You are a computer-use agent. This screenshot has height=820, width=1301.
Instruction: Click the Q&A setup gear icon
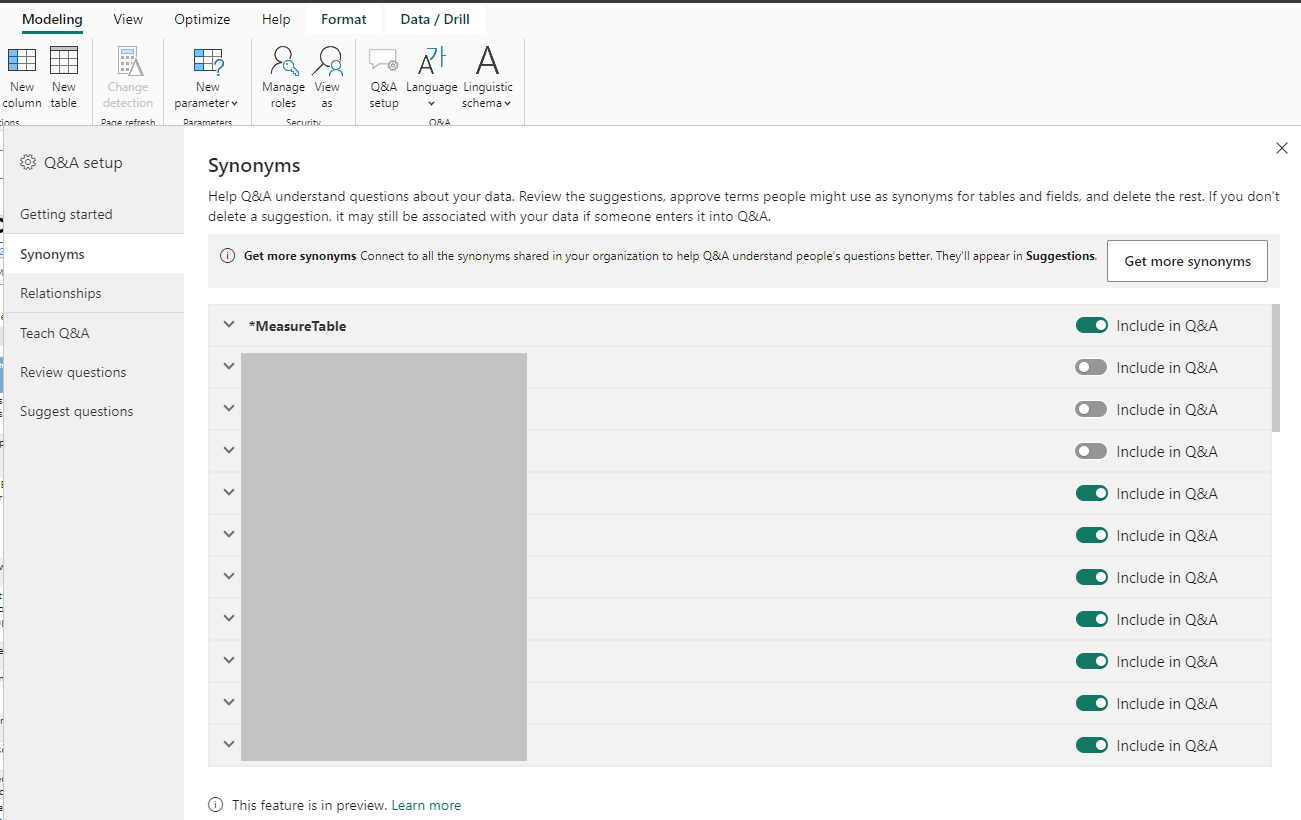tap(30, 162)
